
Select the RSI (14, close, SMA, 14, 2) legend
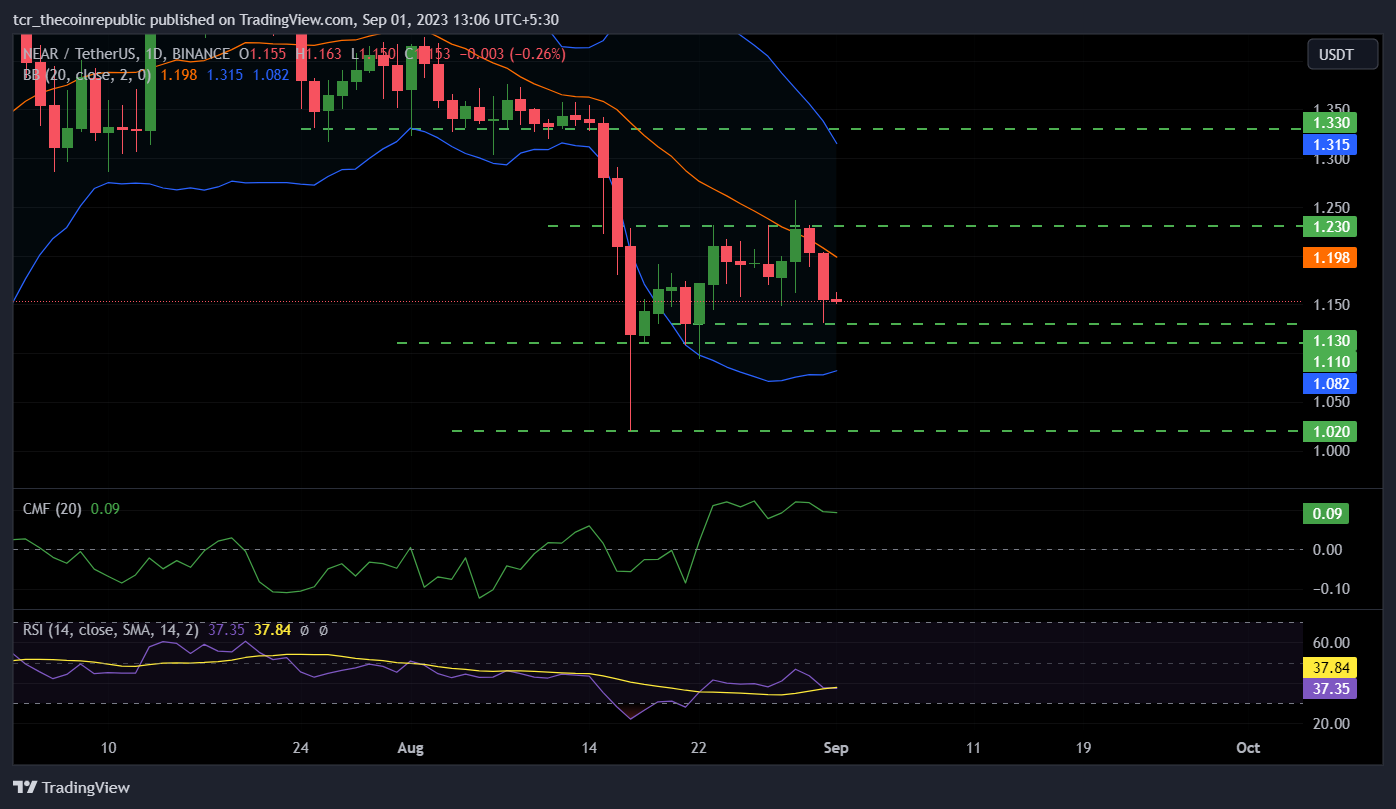pos(111,630)
